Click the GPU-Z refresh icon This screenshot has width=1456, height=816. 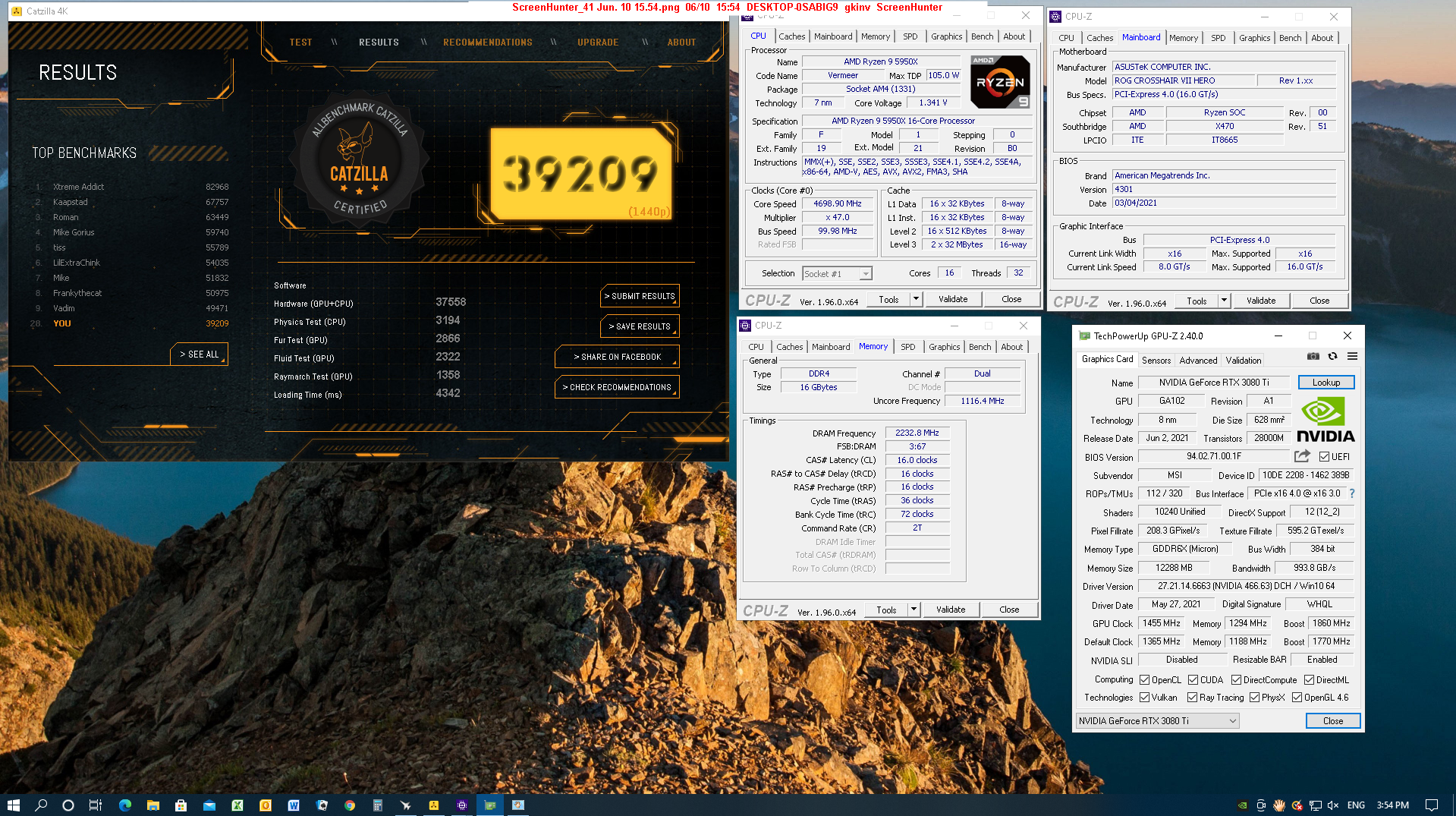click(x=1332, y=356)
